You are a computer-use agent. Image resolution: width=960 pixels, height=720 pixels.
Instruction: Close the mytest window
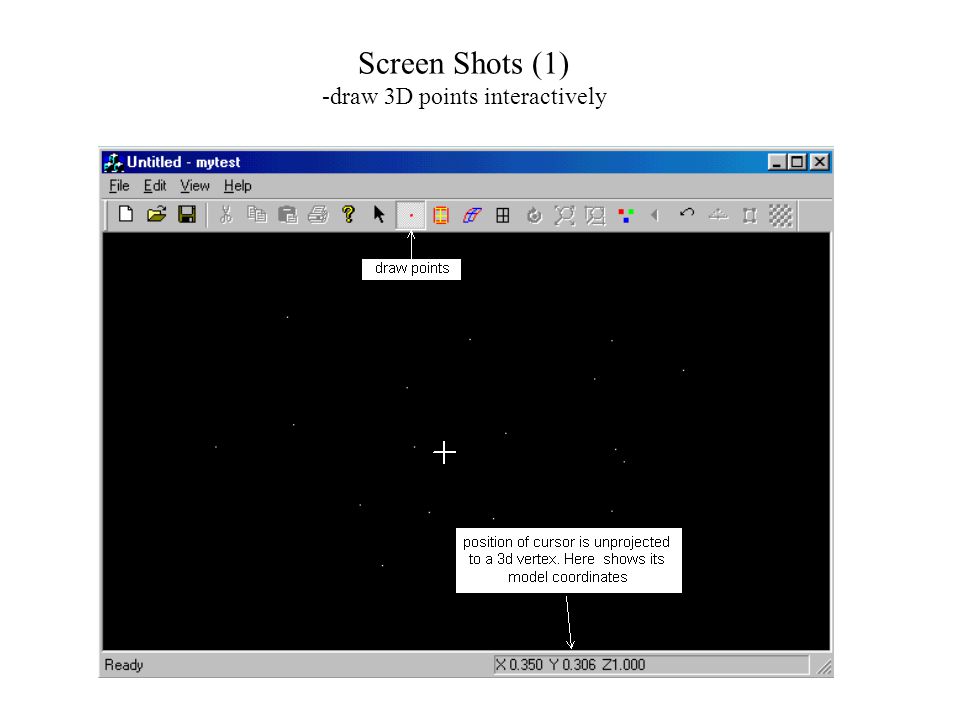[x=819, y=162]
